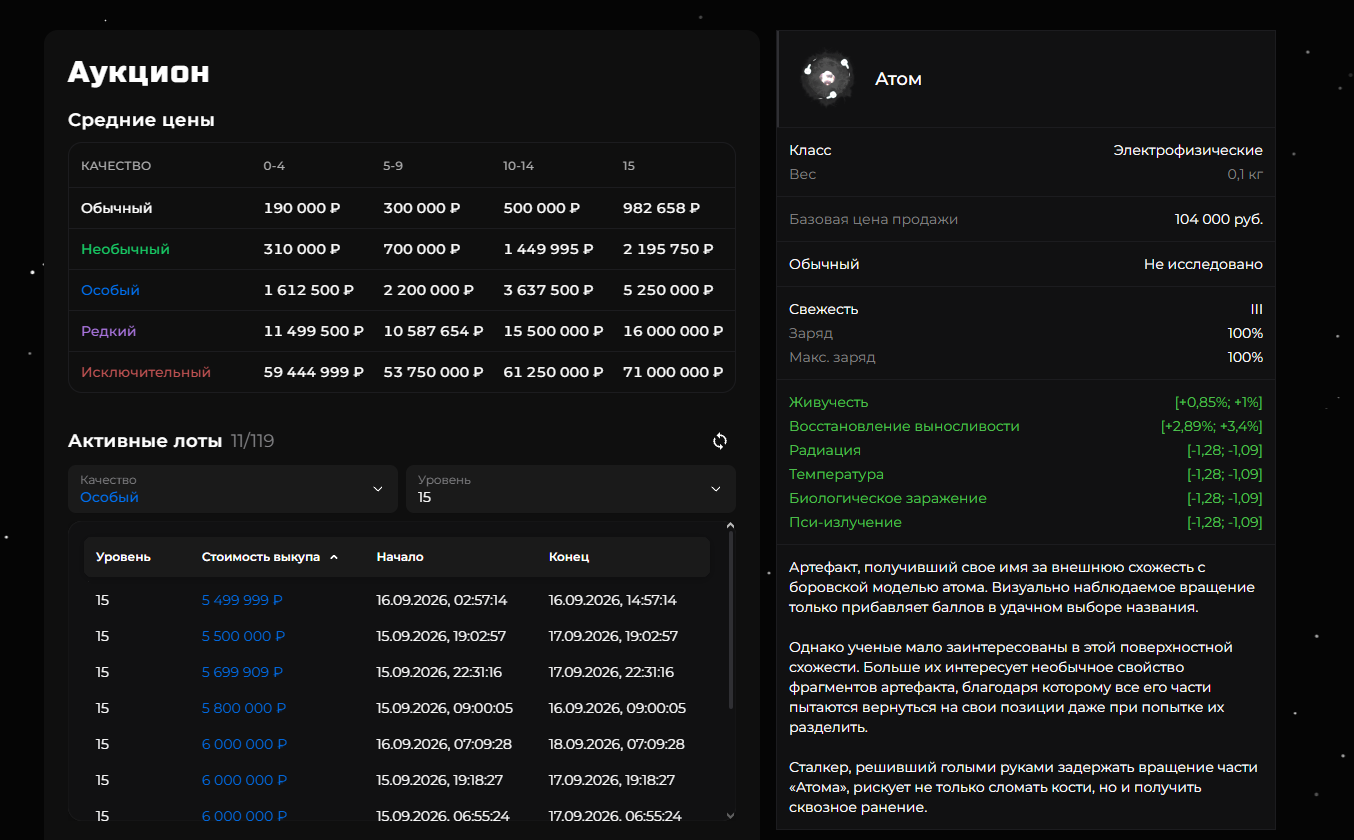Click the lots list scroll-down arrow
The image size is (1354, 840).
[730, 815]
